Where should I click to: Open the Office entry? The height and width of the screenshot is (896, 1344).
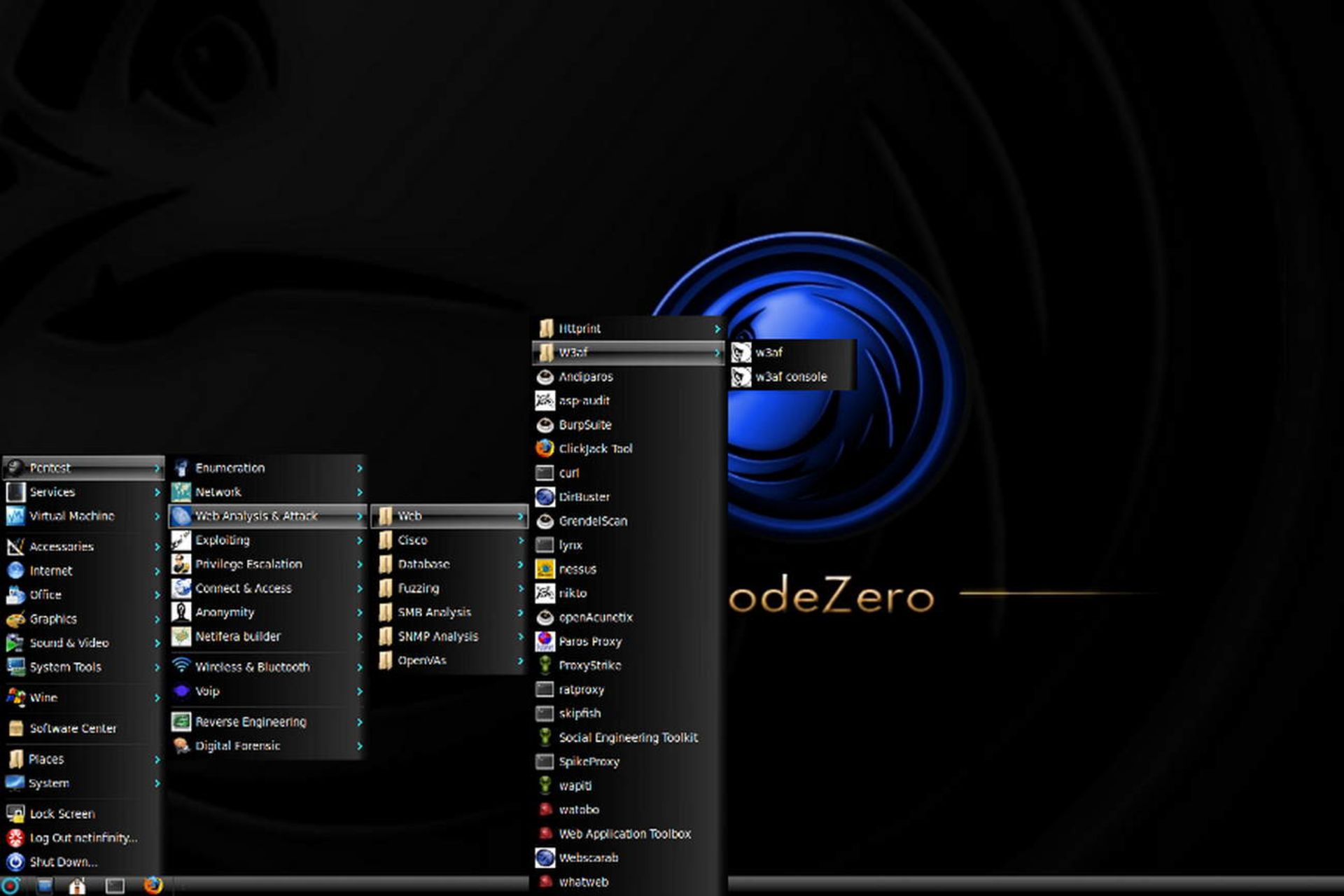(83, 594)
